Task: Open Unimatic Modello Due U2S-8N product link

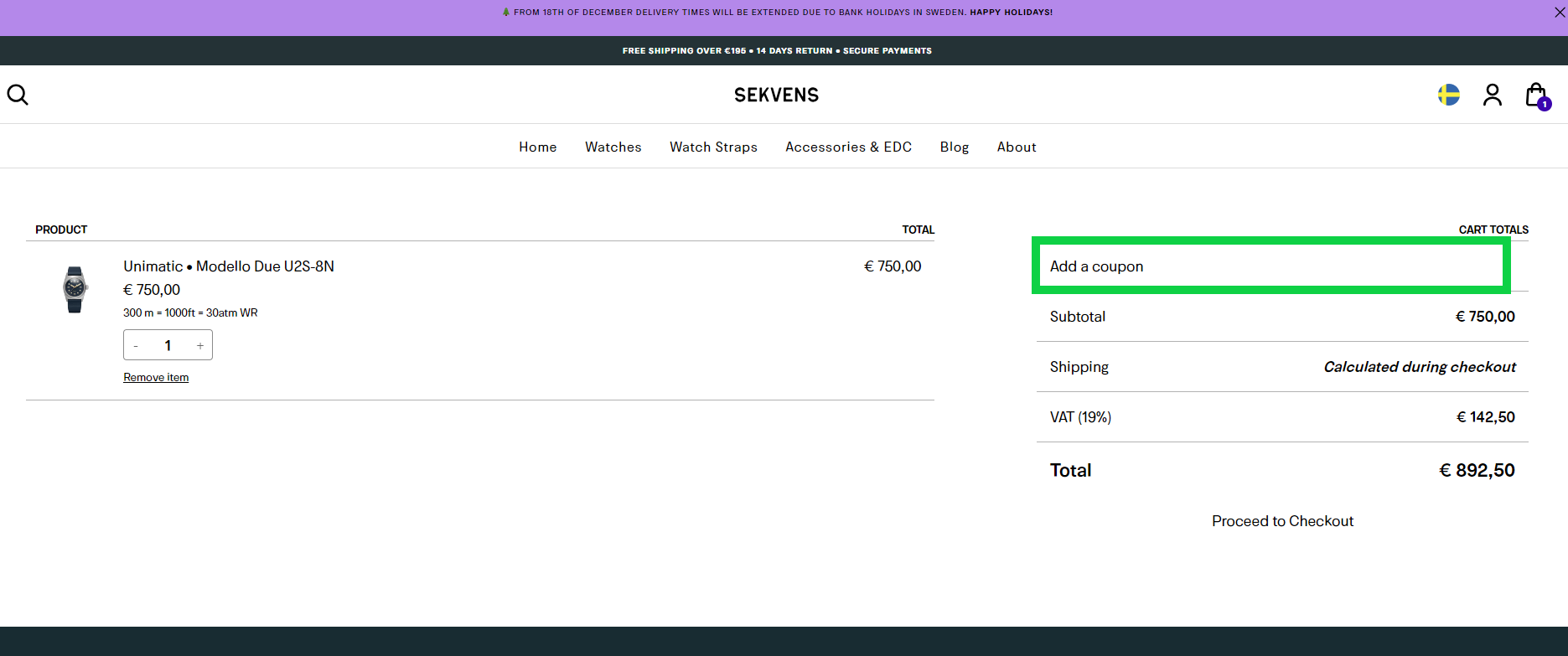Action: [x=229, y=266]
